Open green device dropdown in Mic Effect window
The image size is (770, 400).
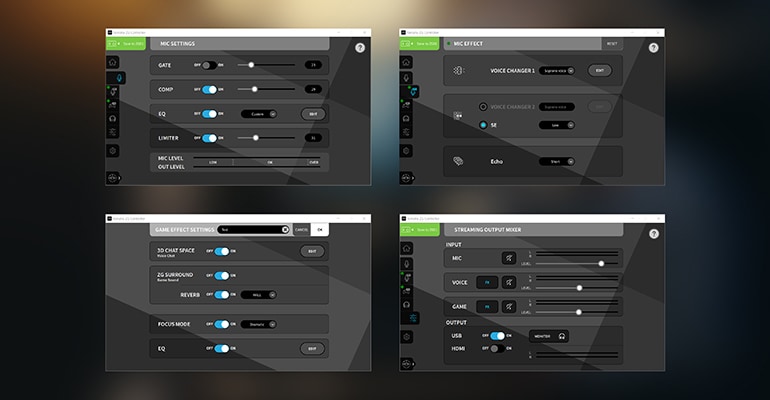click(419, 44)
